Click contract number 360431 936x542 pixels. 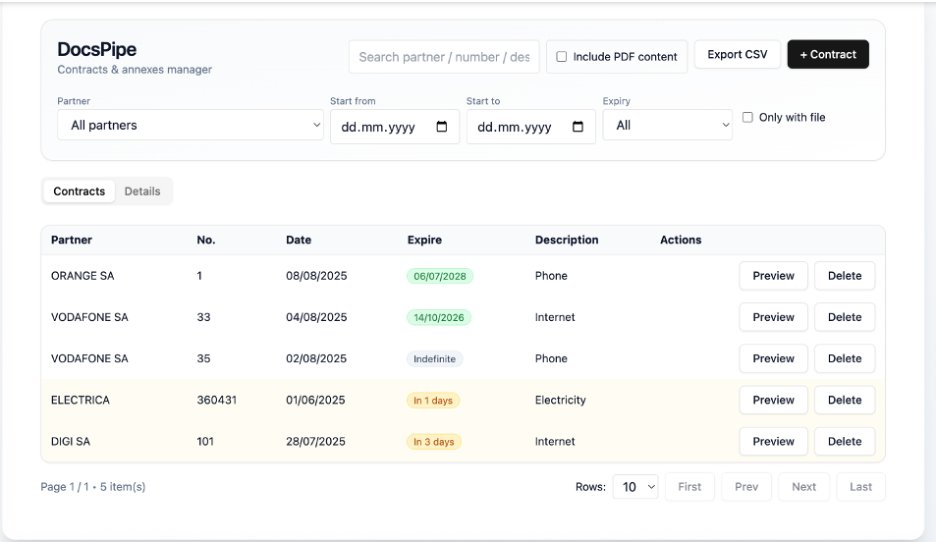(x=217, y=400)
